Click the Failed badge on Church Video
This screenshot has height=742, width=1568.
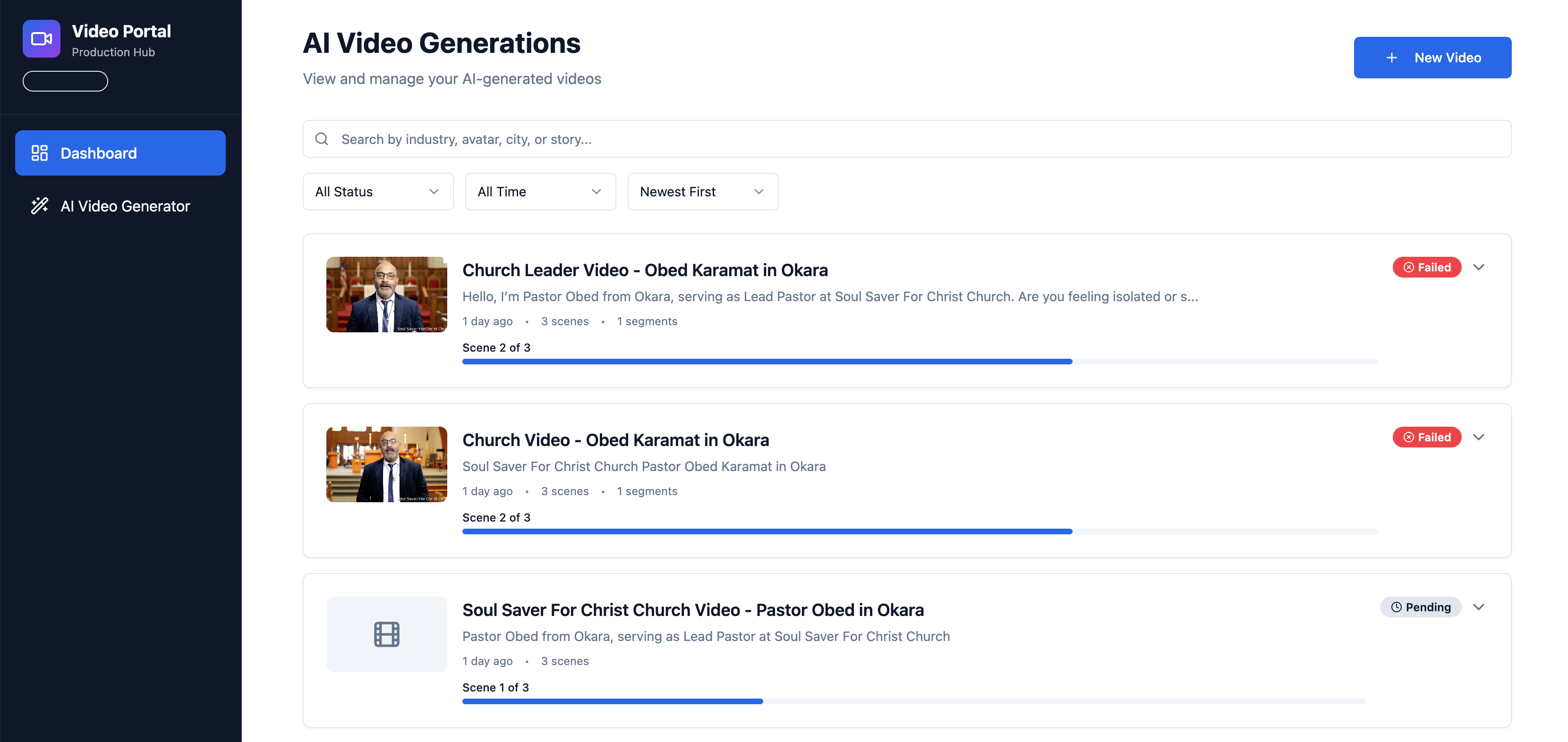1426,437
